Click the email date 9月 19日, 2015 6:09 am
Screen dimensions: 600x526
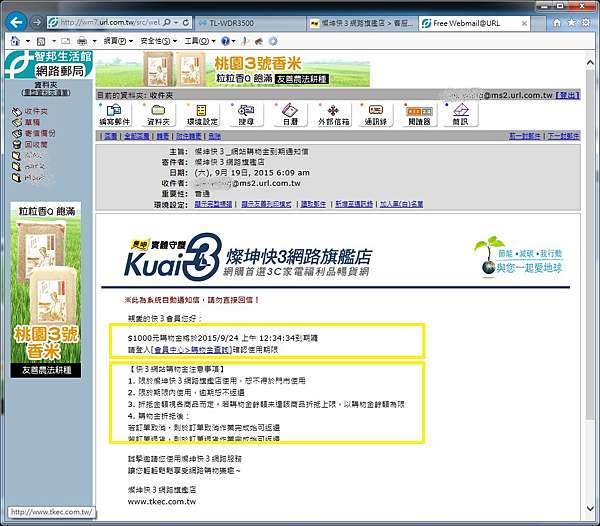(252, 173)
